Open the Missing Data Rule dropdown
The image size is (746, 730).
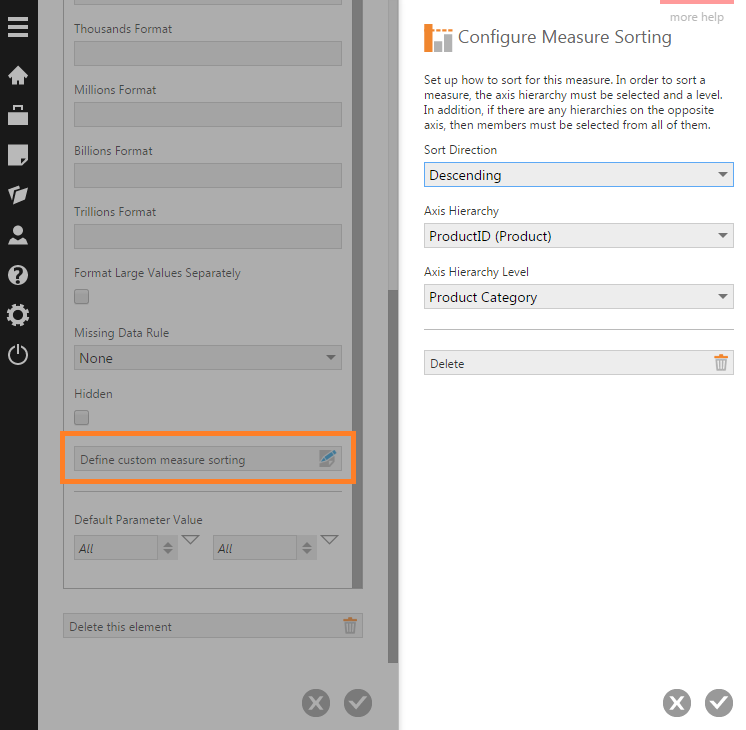pyautogui.click(x=208, y=357)
